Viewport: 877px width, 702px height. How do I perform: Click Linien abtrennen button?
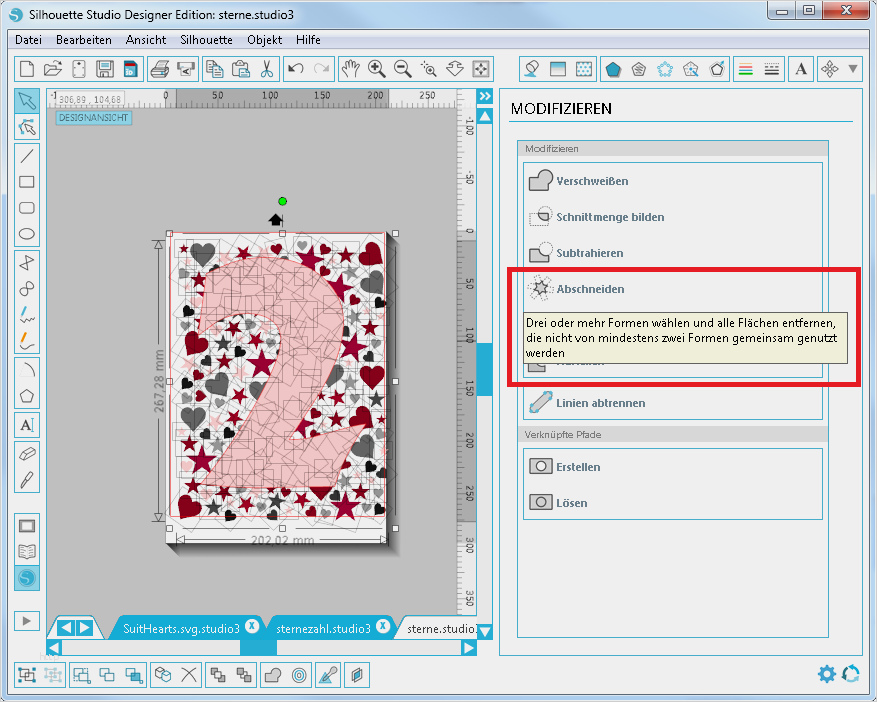pos(600,403)
